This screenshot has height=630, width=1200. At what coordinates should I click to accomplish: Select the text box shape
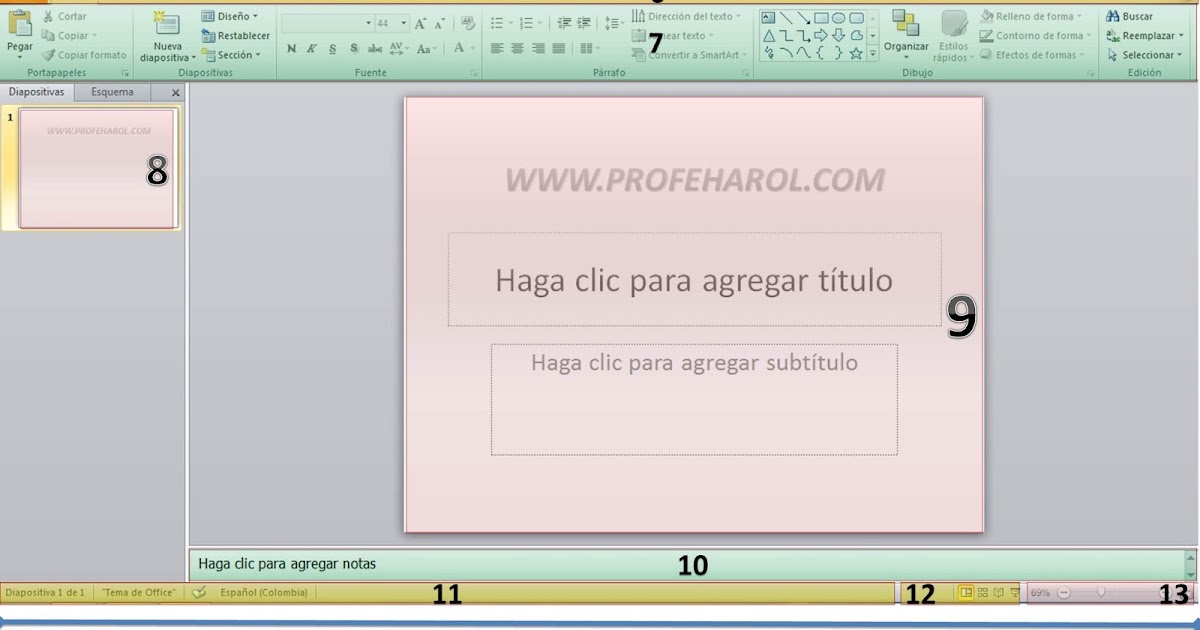pyautogui.click(x=769, y=17)
